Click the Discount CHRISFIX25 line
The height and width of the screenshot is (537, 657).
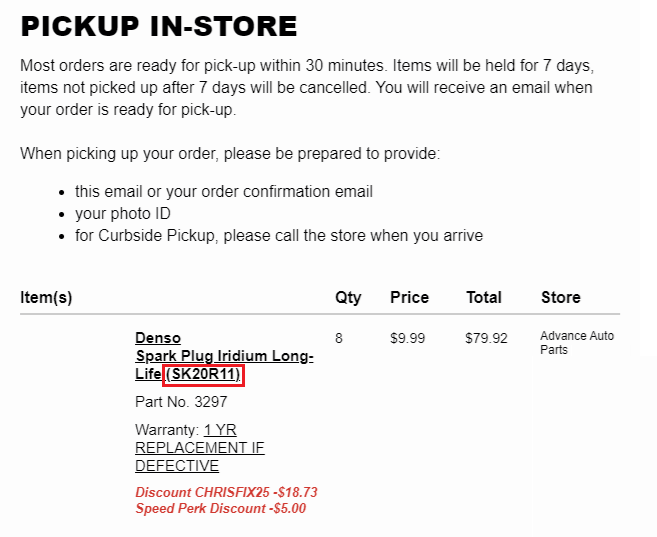(226, 492)
